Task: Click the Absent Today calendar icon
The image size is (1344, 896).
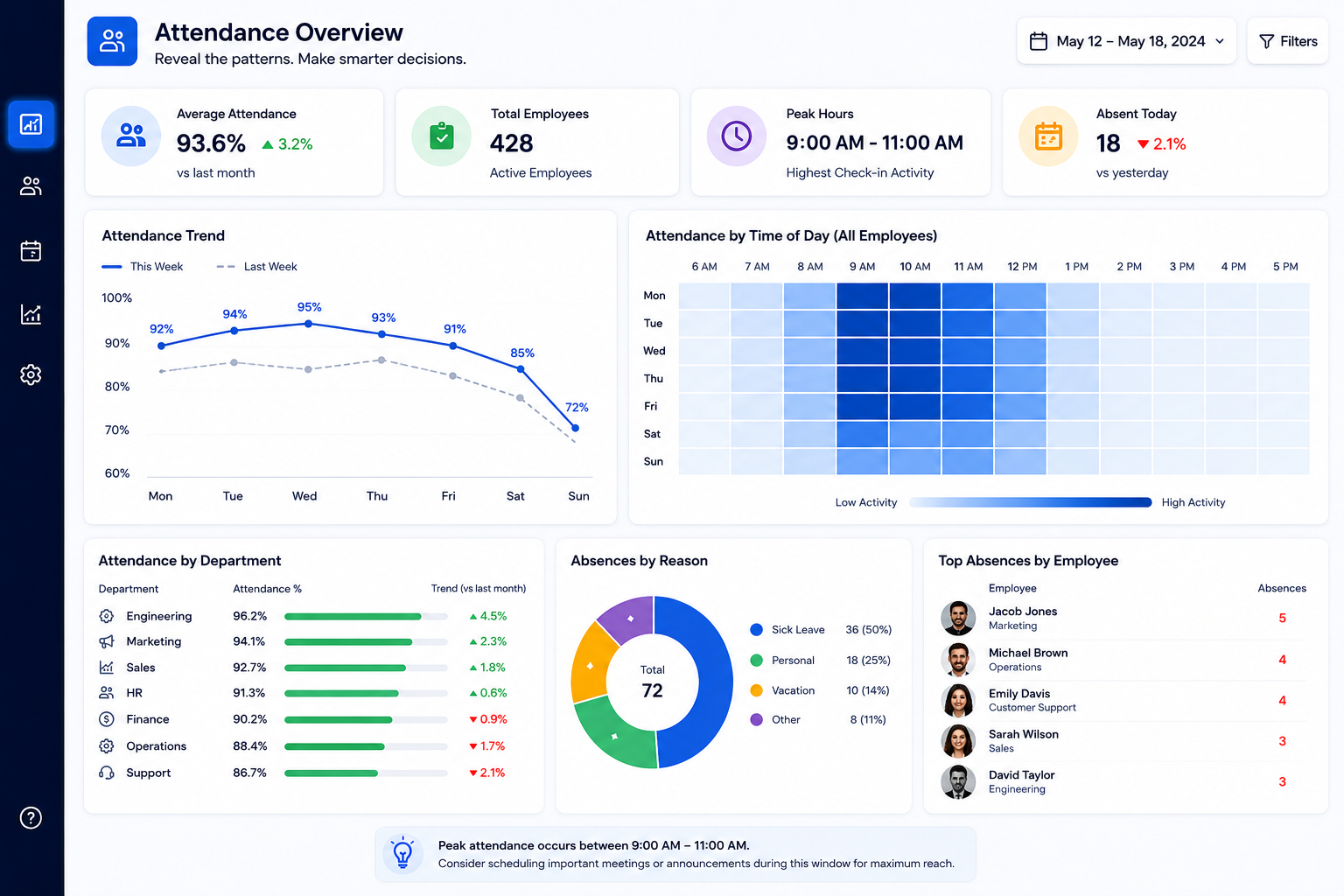Action: pos(1048,136)
